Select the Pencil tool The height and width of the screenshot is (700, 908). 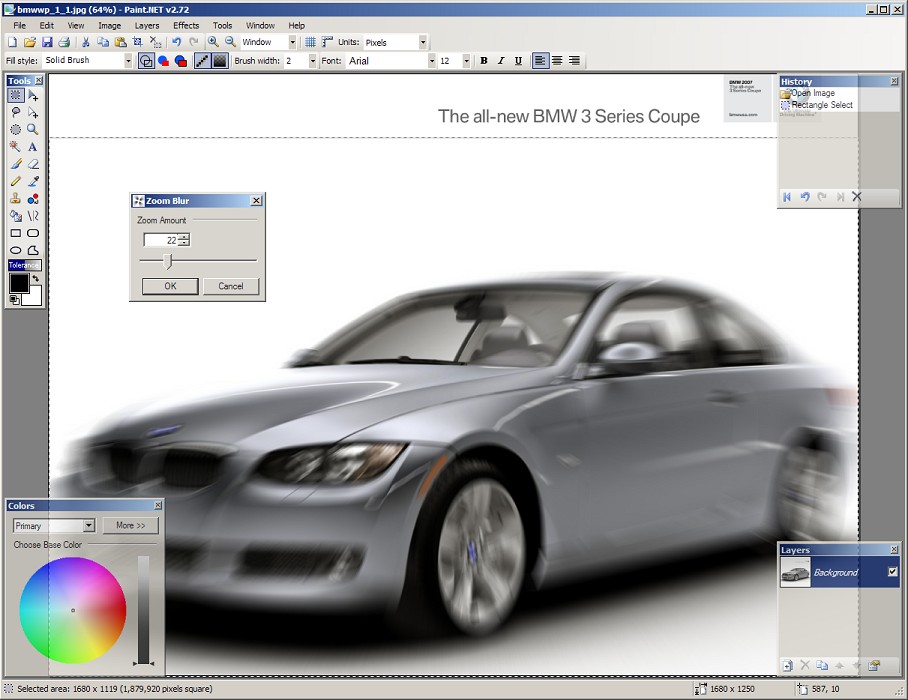[x=16, y=182]
